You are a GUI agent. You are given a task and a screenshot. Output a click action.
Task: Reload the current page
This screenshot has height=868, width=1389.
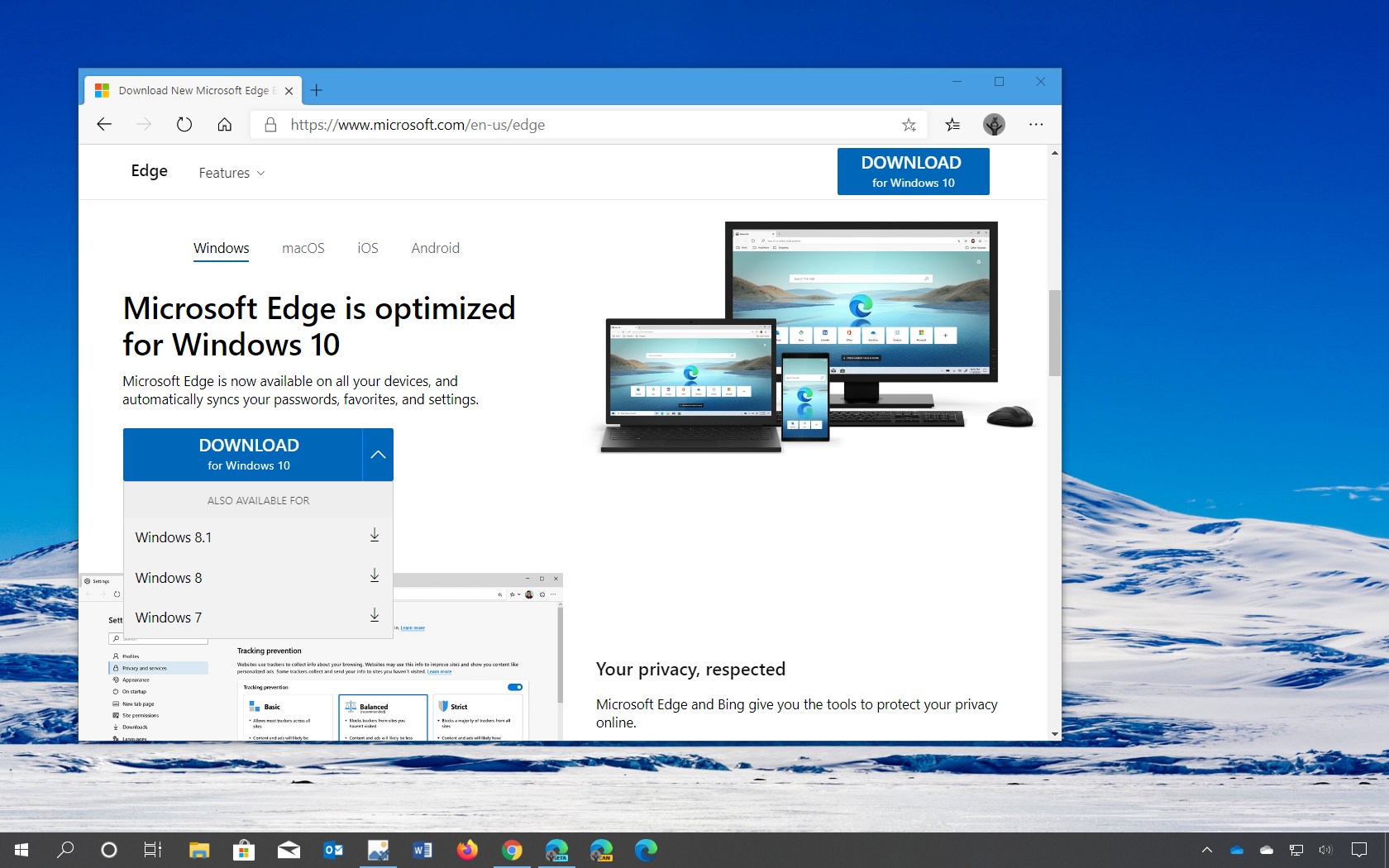[184, 125]
